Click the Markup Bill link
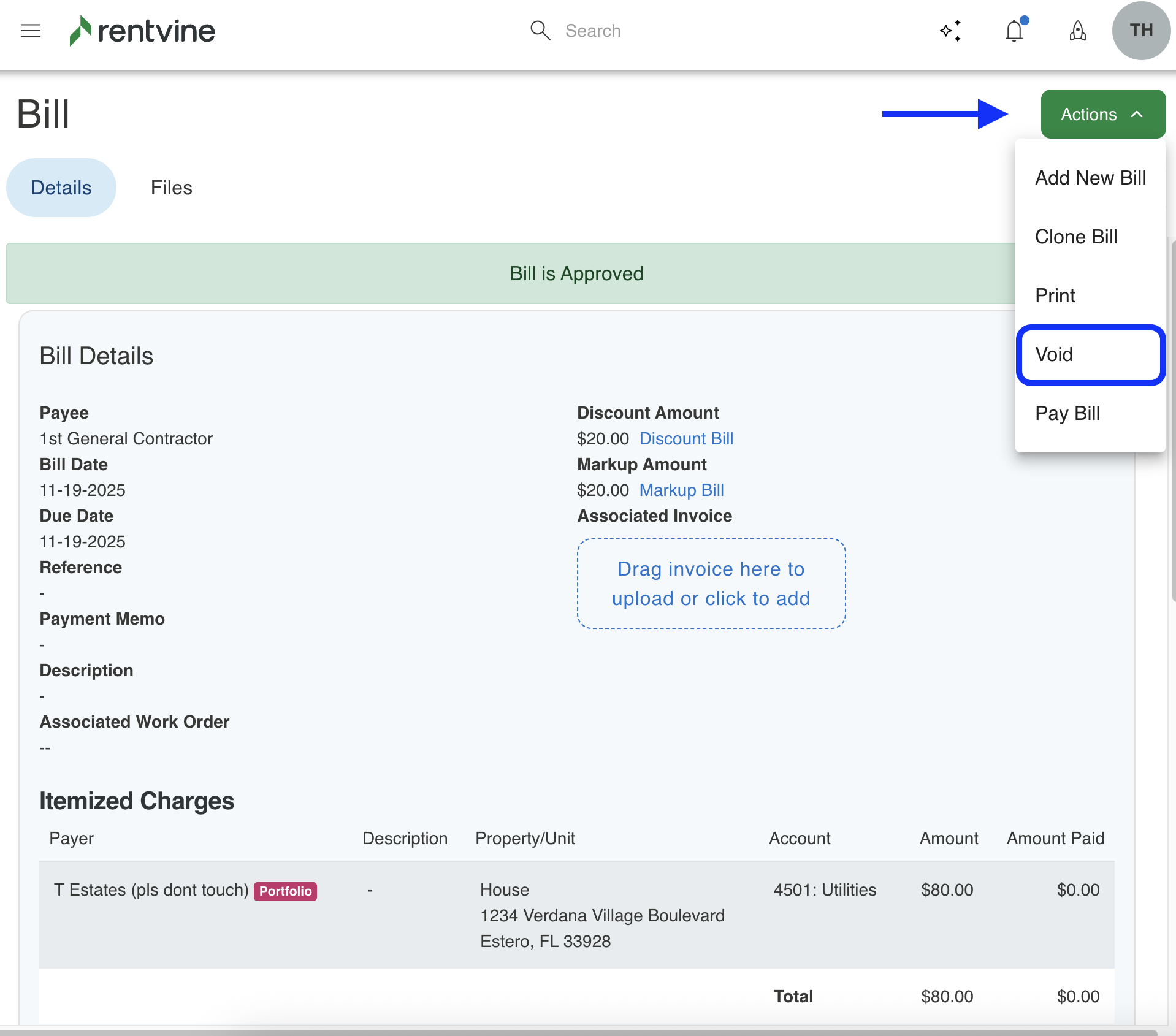This screenshot has height=1036, width=1176. [681, 490]
